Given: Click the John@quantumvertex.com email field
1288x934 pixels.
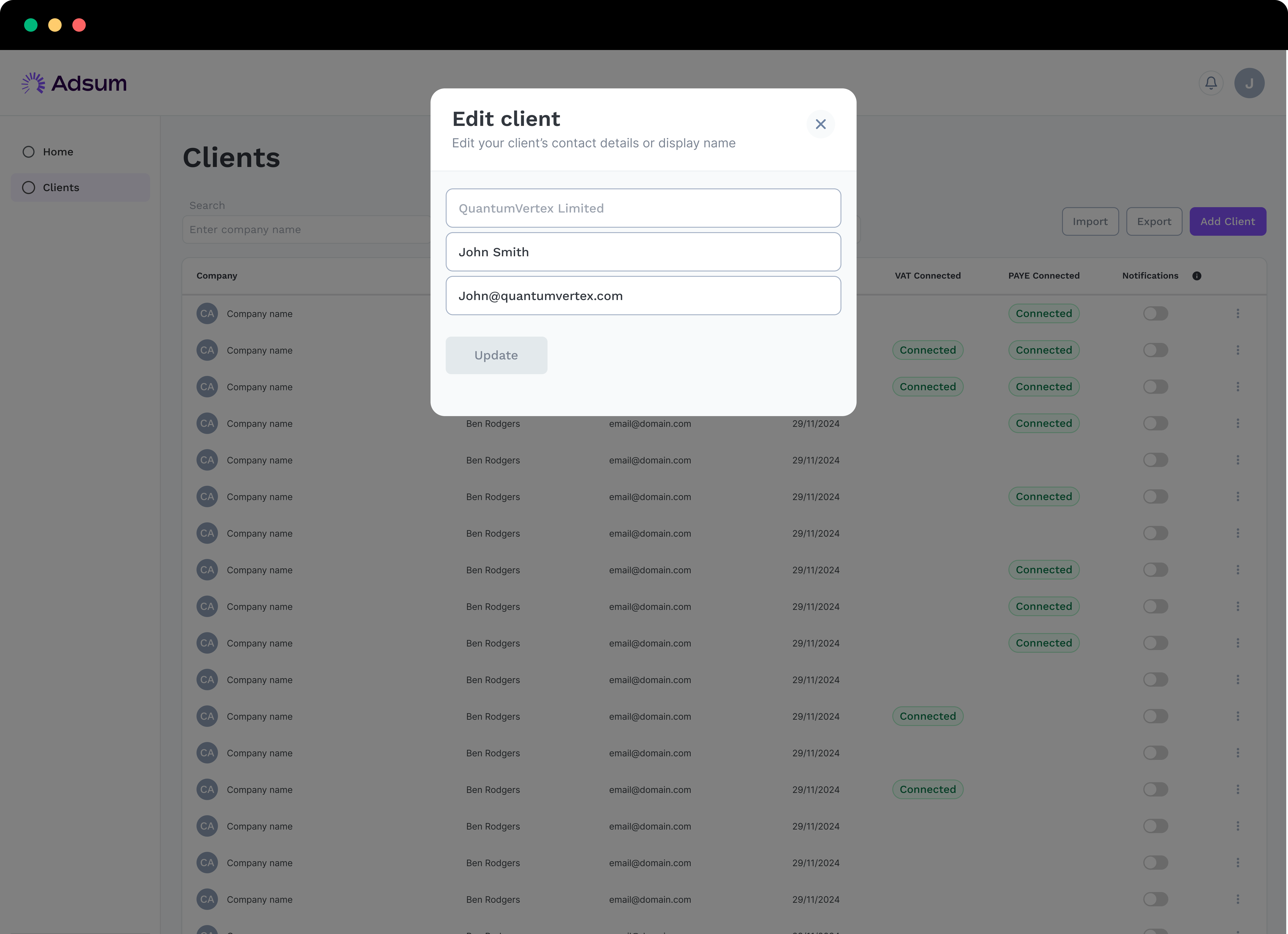Looking at the screenshot, I should click(643, 296).
